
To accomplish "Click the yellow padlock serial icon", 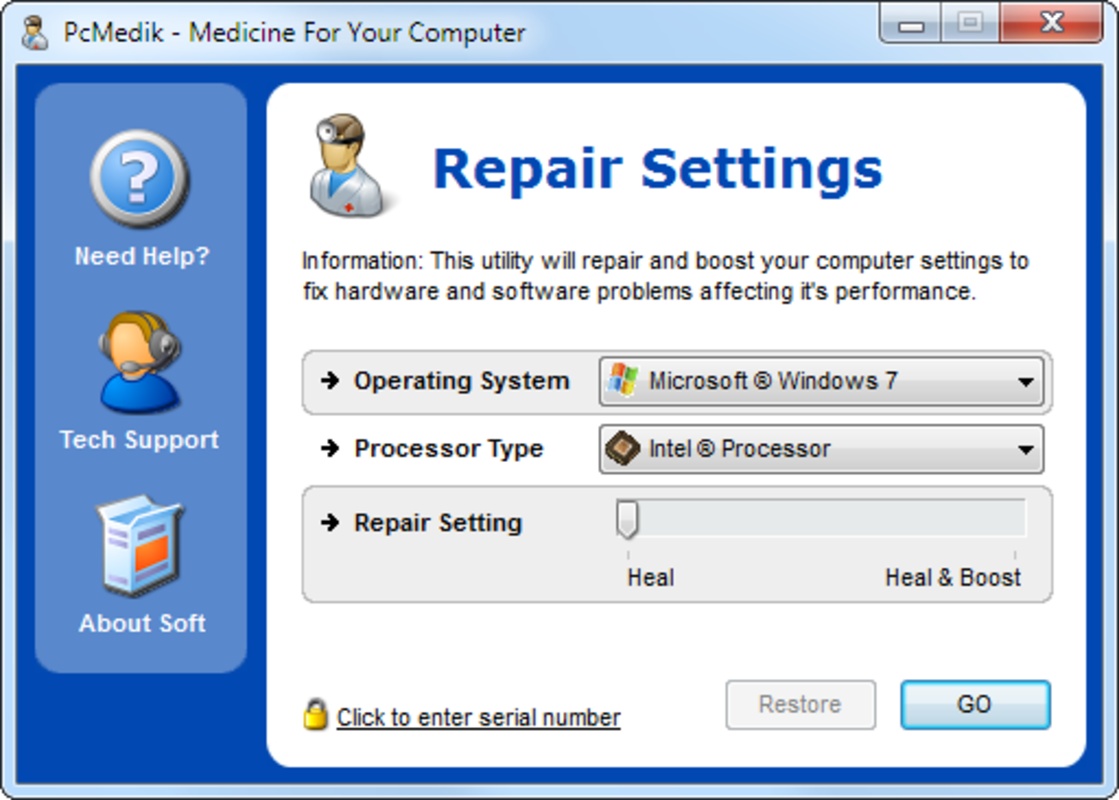I will point(315,715).
